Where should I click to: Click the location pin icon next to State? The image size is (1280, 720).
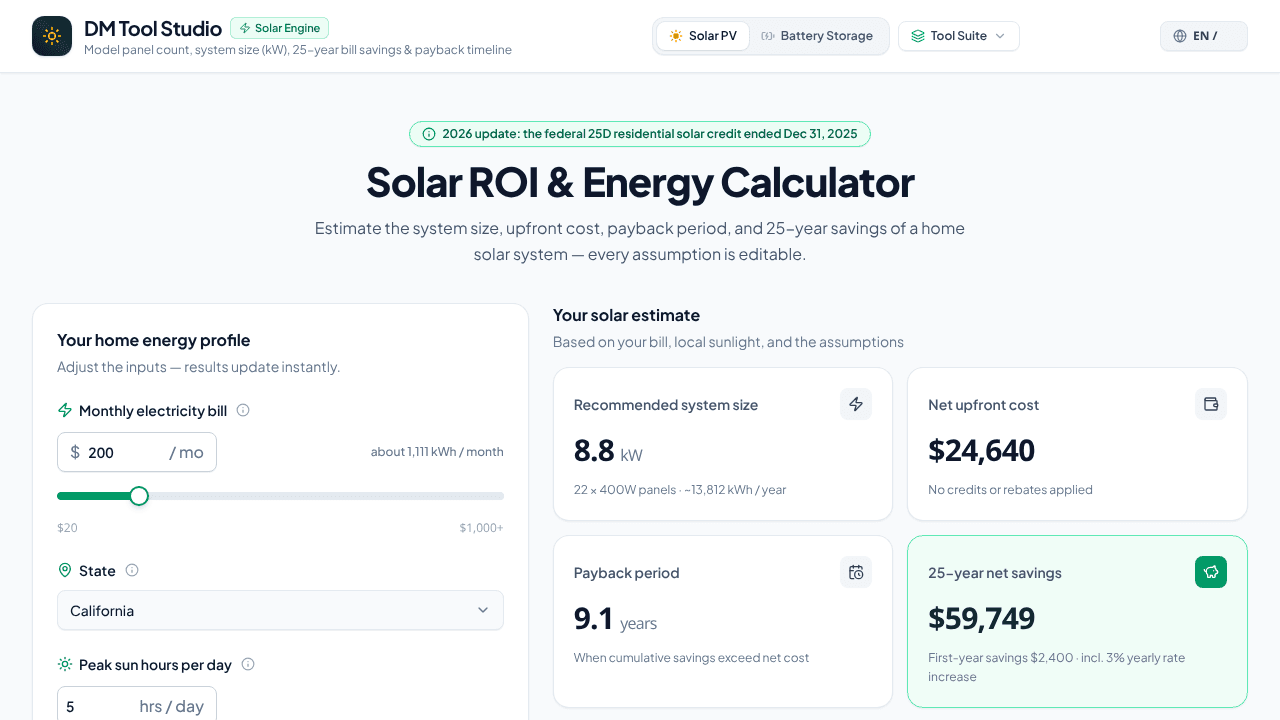tap(65, 570)
